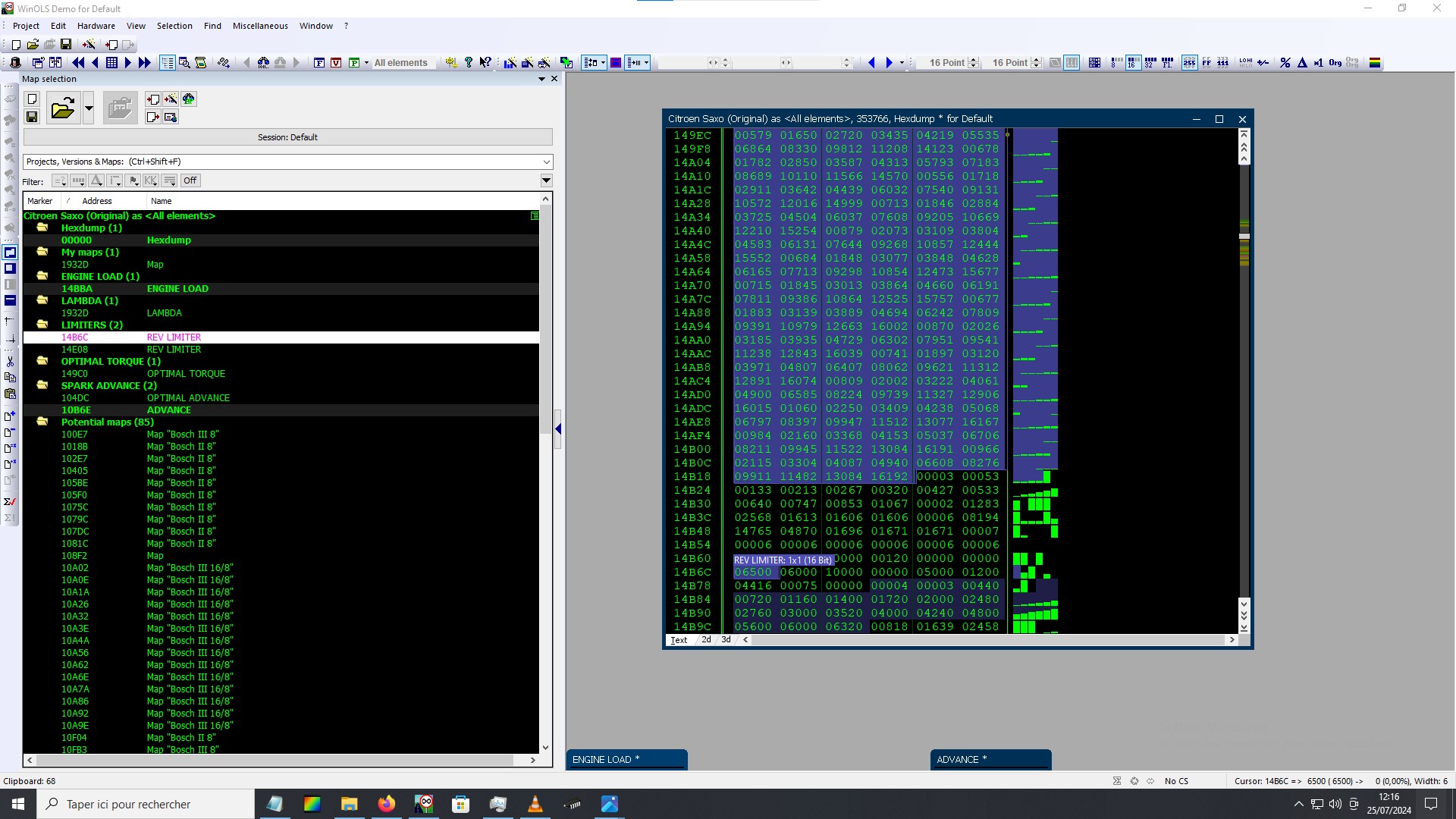Click the Org original values icon
This screenshot has width=1456, height=819.
1335,63
